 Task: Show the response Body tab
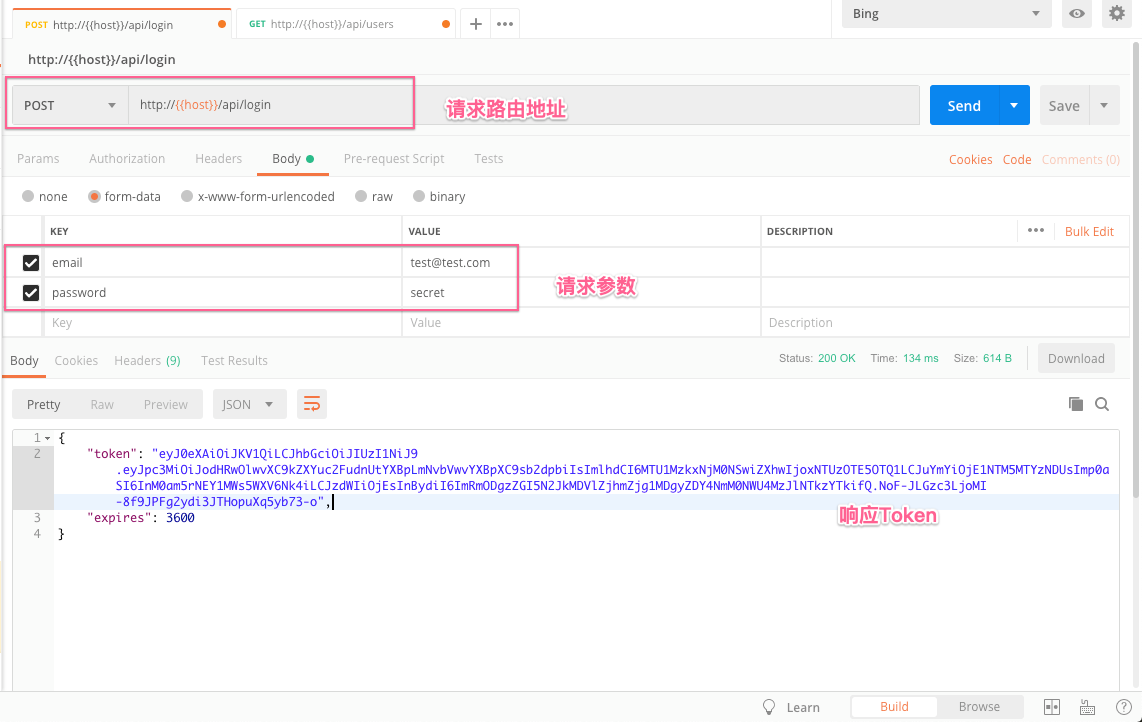(24, 360)
